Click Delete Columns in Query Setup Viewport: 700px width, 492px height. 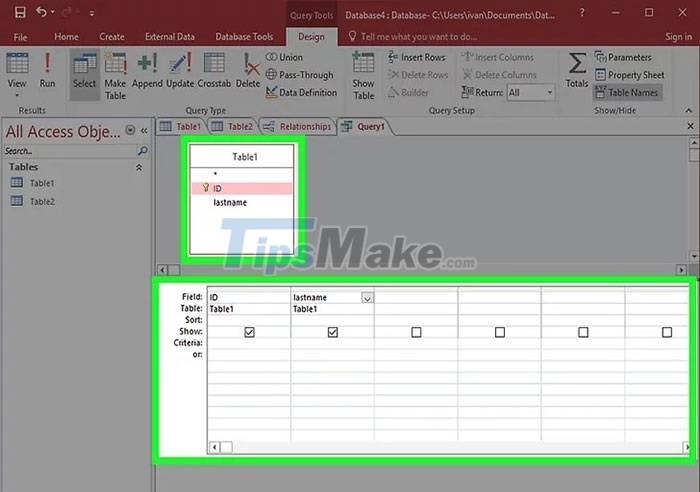click(499, 75)
